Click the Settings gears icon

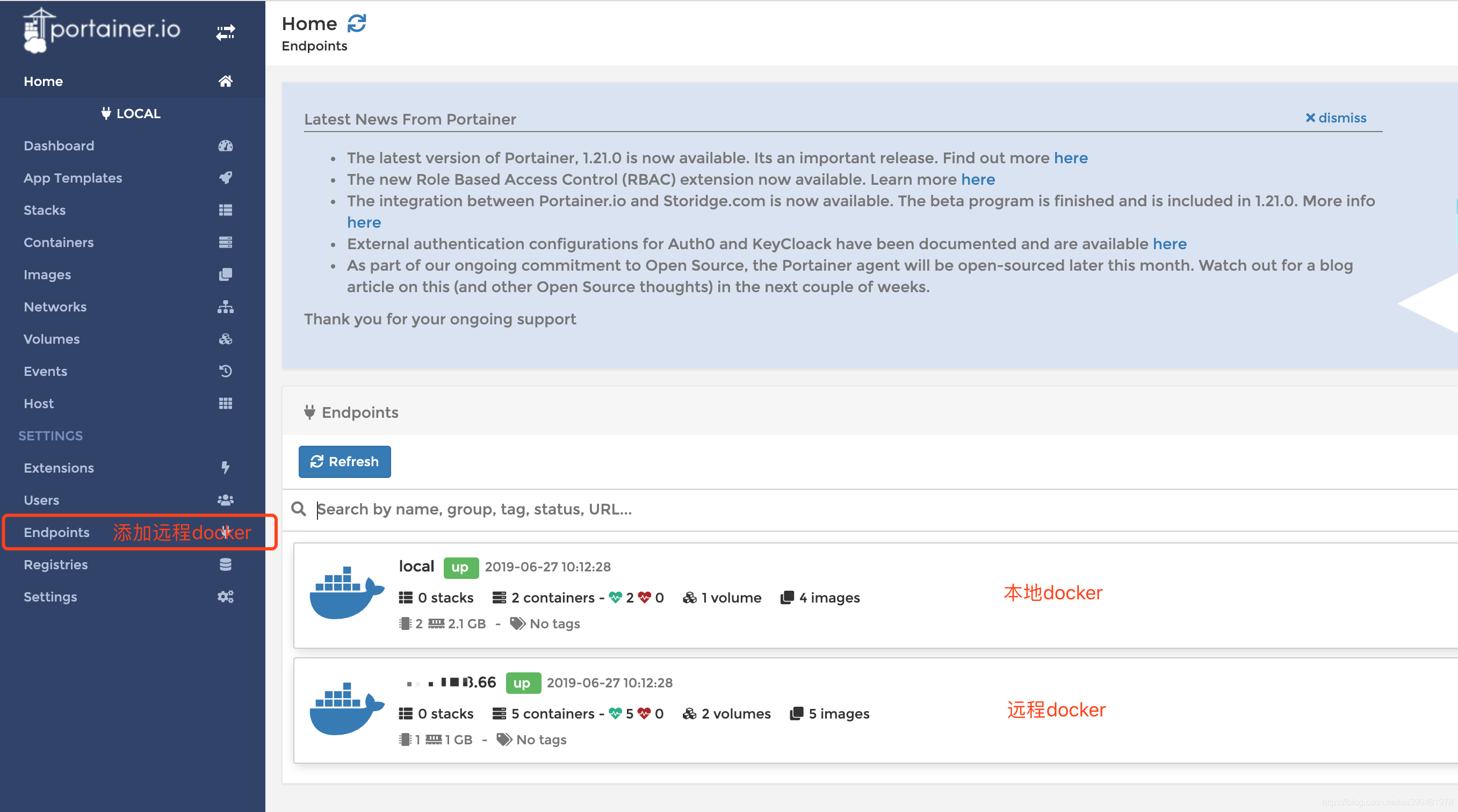tap(225, 597)
